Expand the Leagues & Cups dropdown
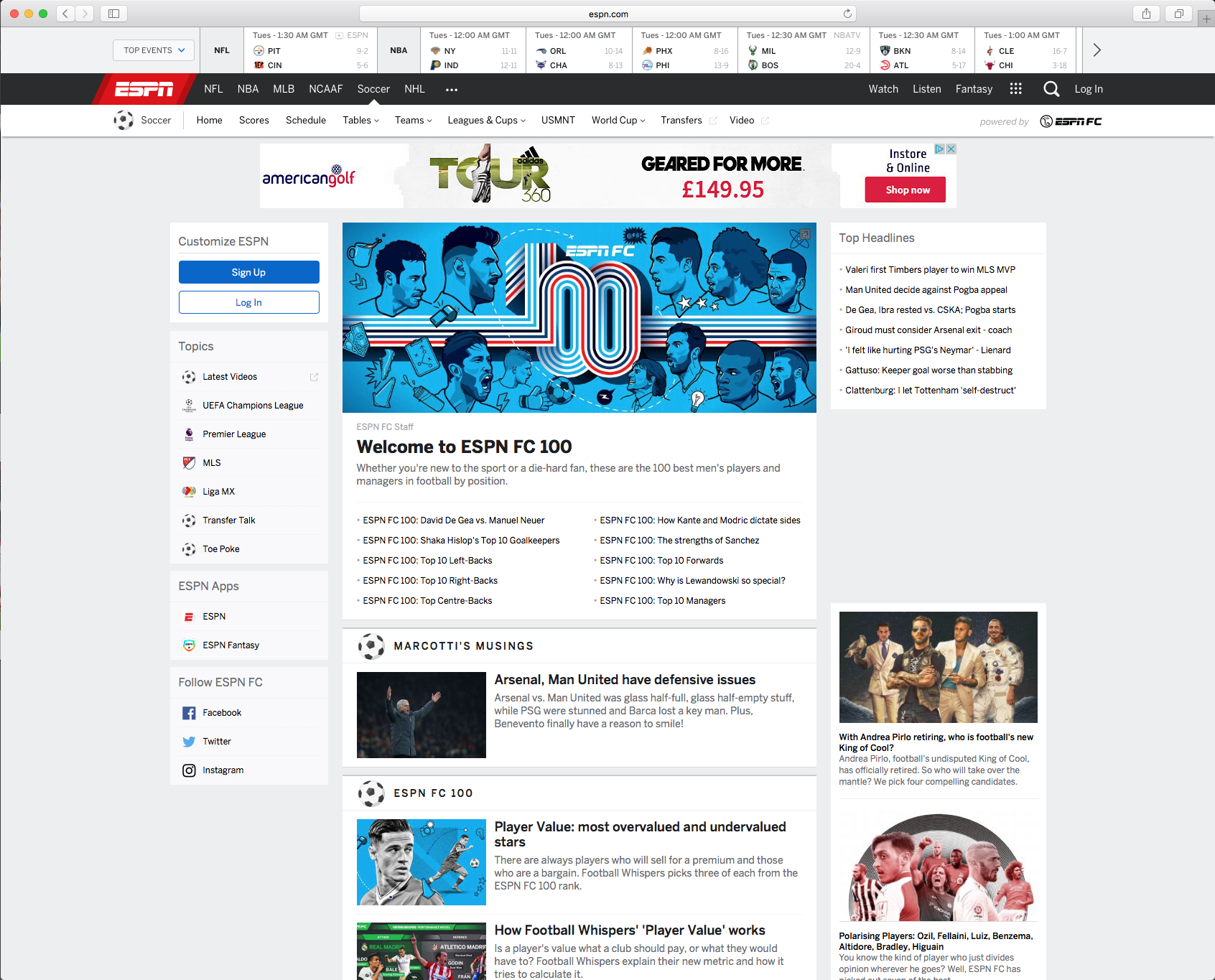The image size is (1215, 980). click(x=487, y=120)
